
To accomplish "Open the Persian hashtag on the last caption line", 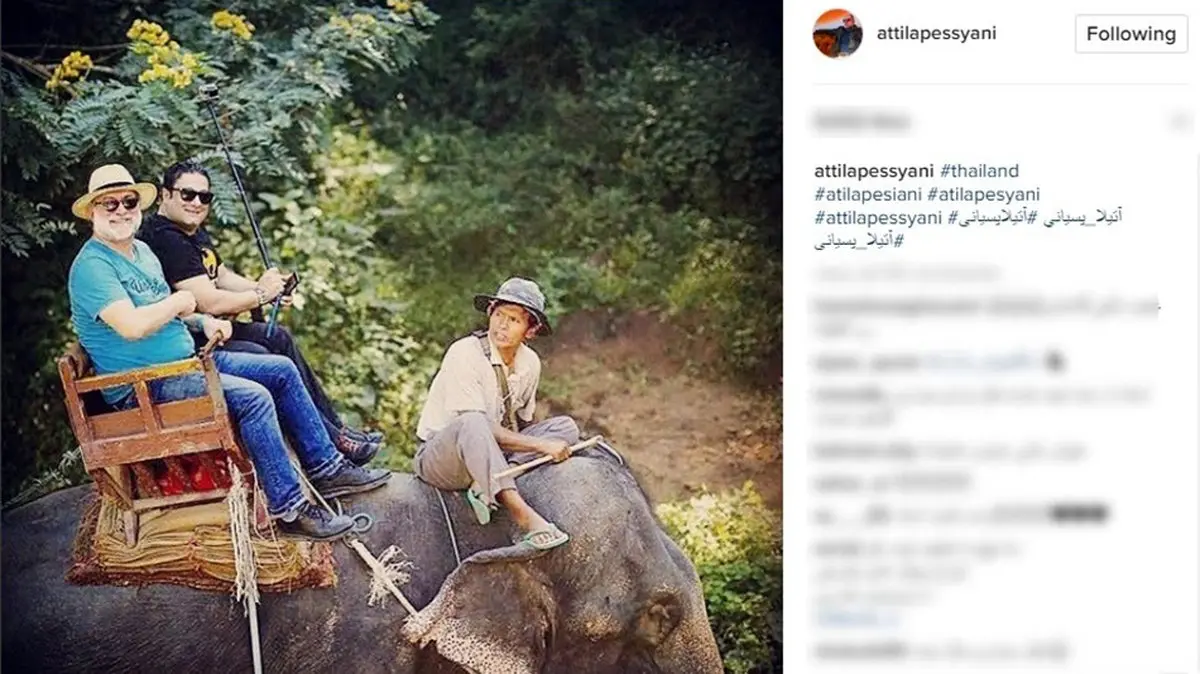I will click(x=859, y=241).
